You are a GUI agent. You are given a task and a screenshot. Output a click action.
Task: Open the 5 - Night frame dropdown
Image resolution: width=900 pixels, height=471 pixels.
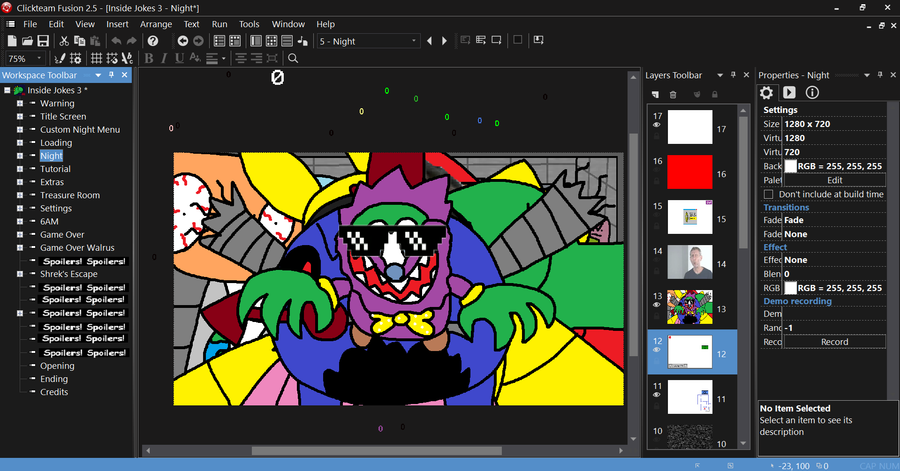click(413, 41)
